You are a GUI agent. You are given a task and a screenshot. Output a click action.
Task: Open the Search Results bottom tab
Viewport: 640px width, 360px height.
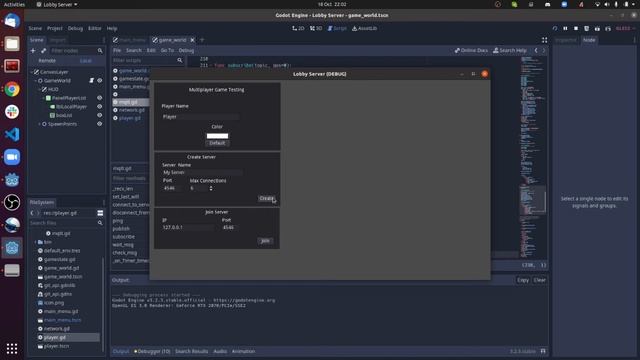click(191, 351)
